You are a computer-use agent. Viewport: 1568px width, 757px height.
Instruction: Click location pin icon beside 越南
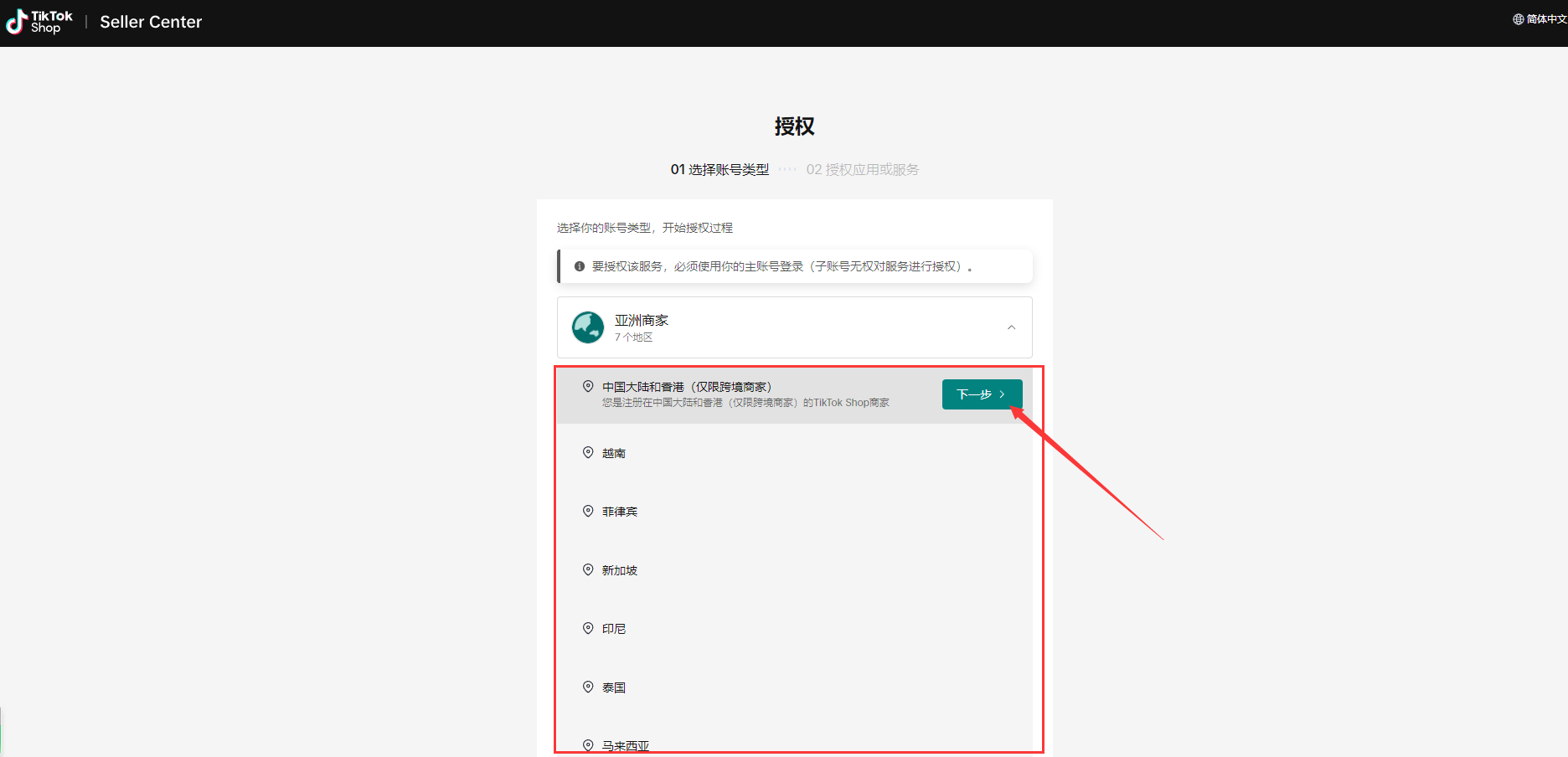tap(588, 452)
